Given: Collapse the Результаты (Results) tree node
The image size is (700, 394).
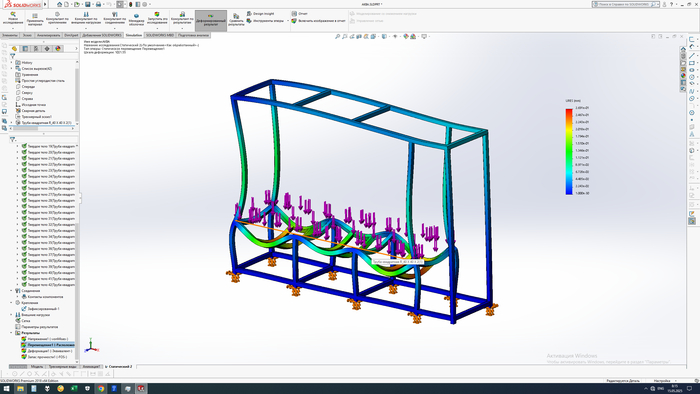Looking at the screenshot, I should point(12,333).
